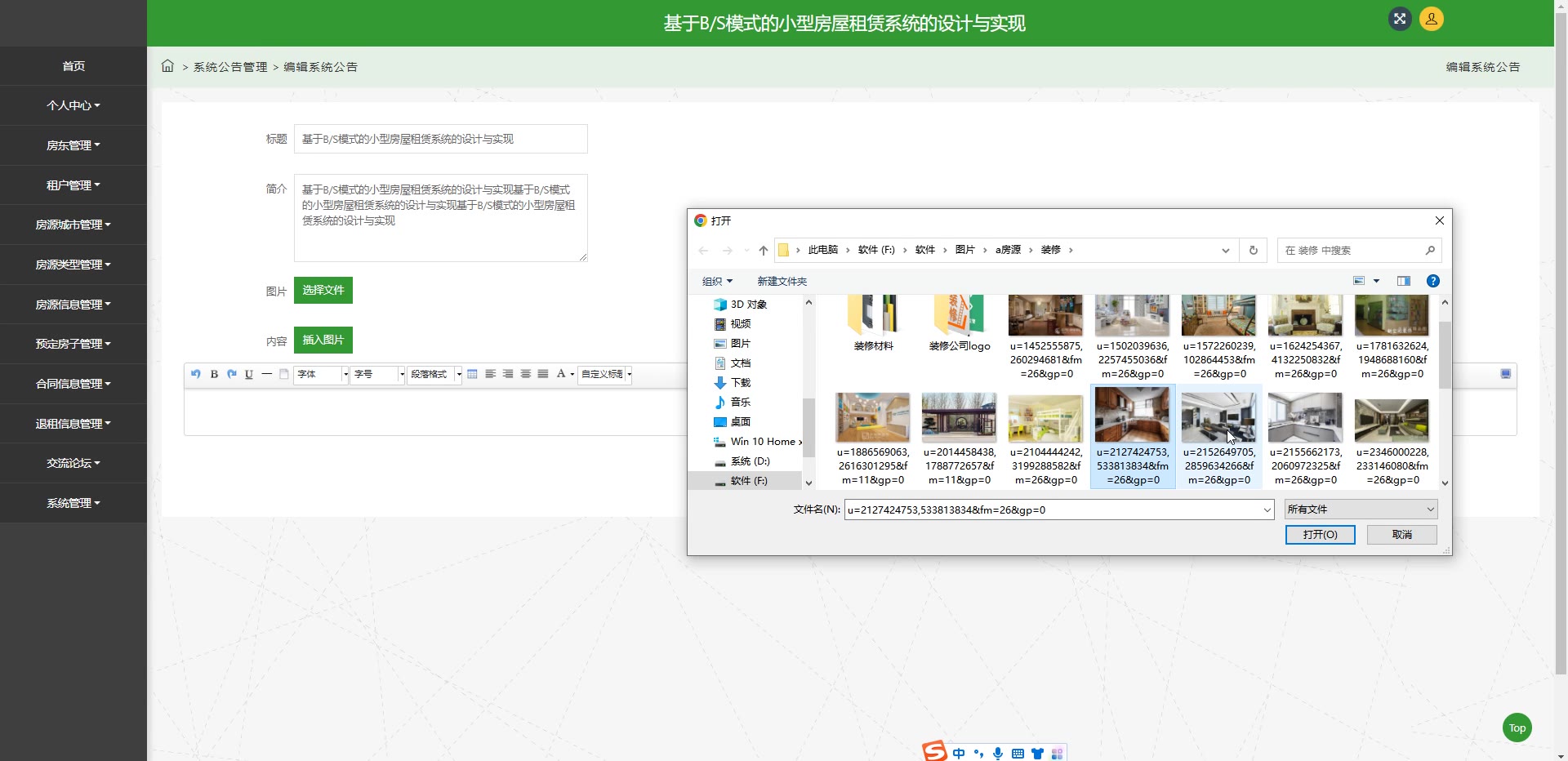The height and width of the screenshot is (761, 1568).
Task: Toggle fullscreen with the expand icon in header
Action: (1400, 19)
